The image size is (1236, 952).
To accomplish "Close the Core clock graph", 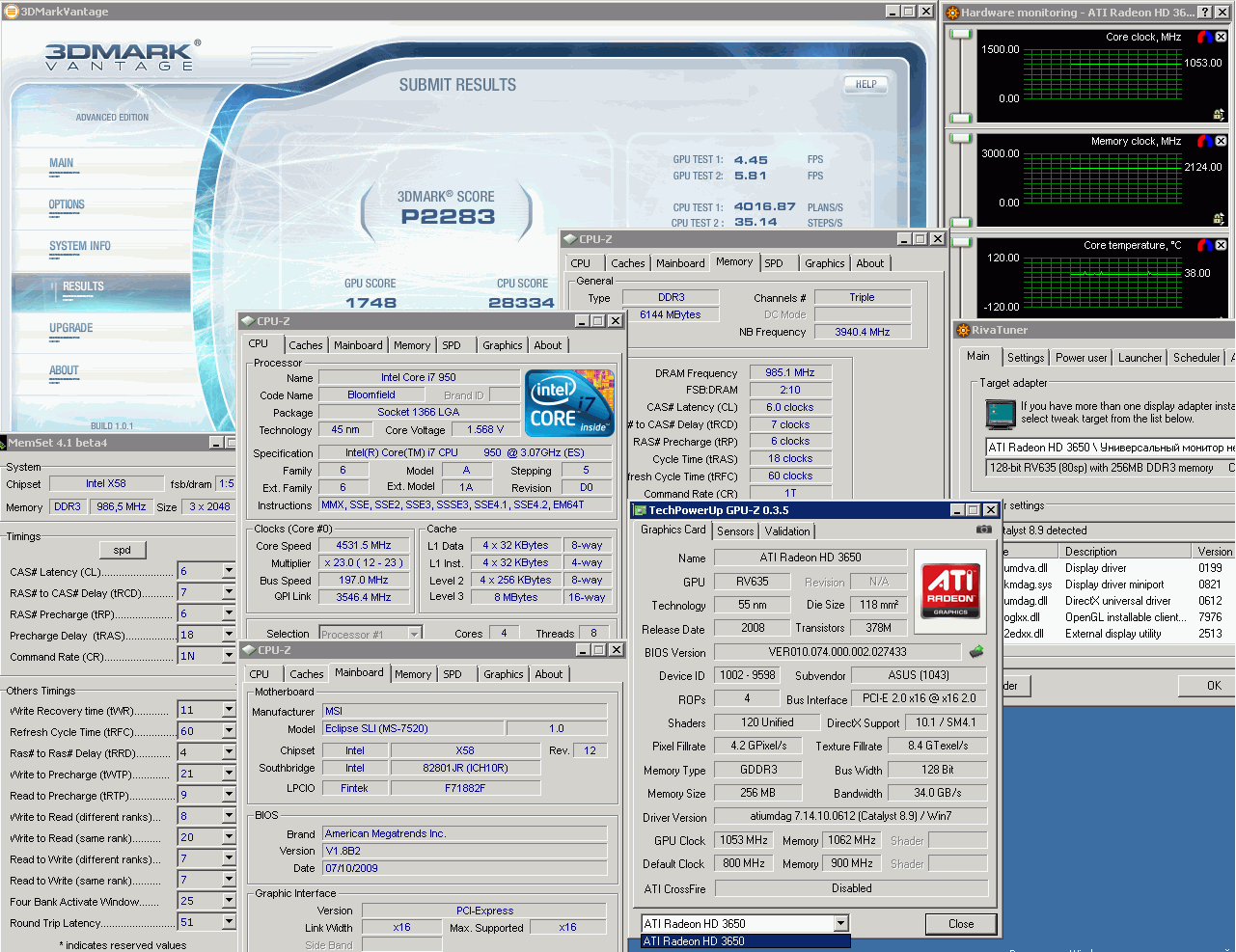I will click(1221, 37).
